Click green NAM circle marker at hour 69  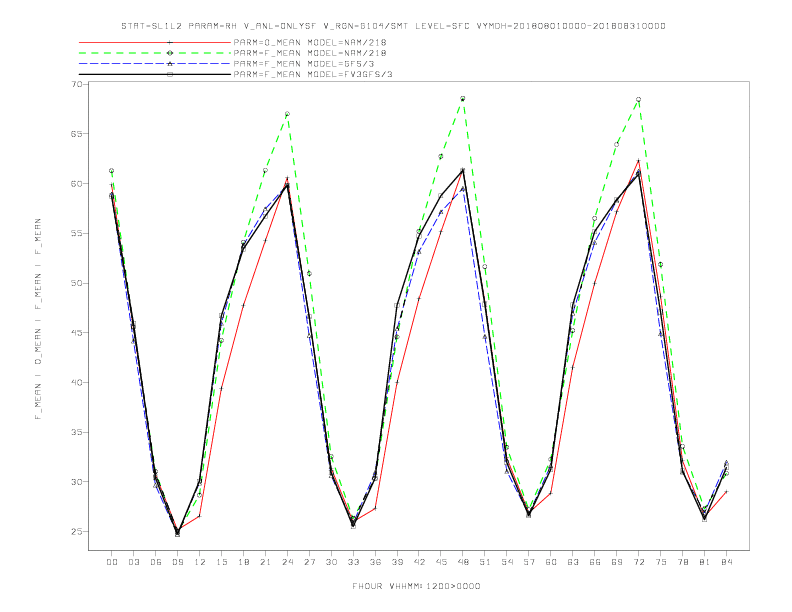click(x=617, y=144)
